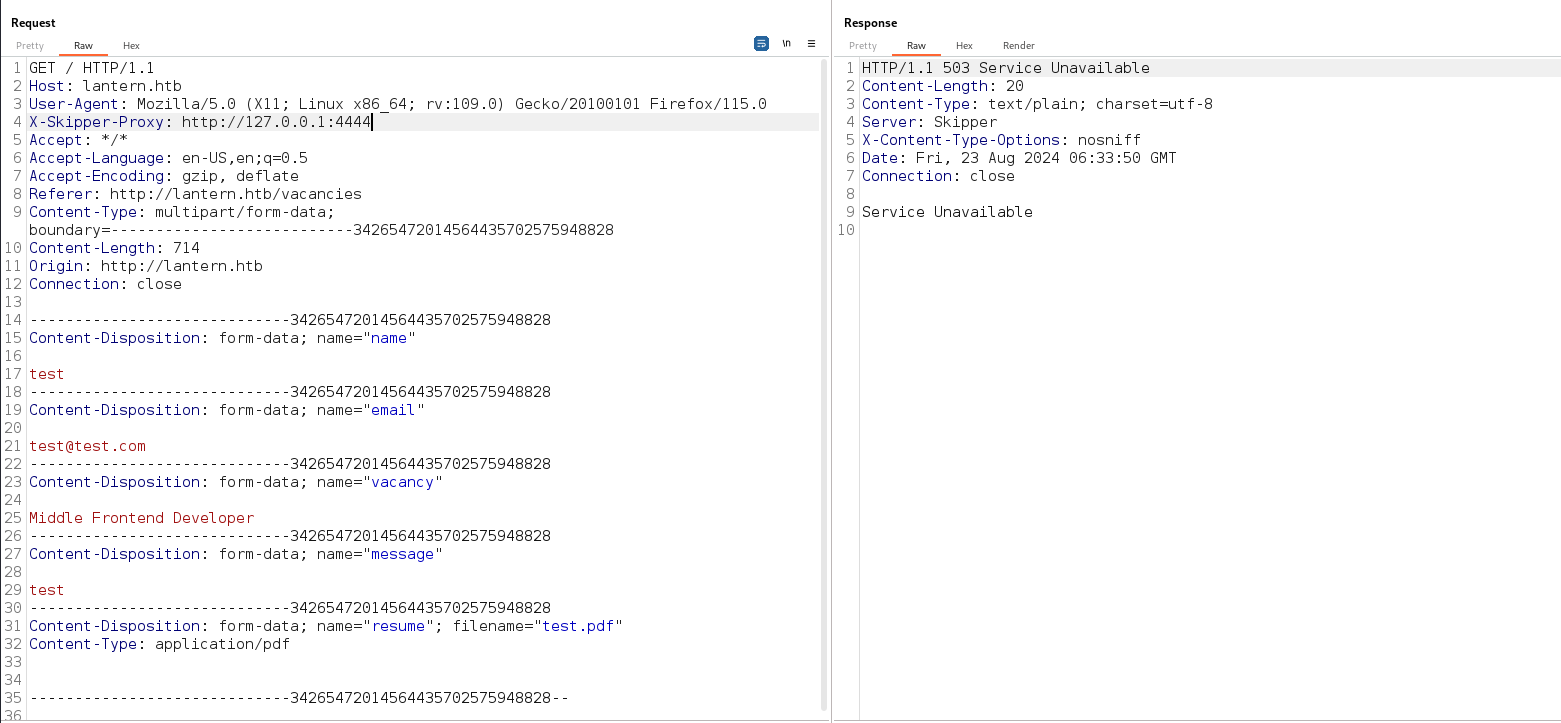This screenshot has width=1561, height=723.
Task: Click the '503 Service Unavailable' status line
Action: pos(1006,68)
